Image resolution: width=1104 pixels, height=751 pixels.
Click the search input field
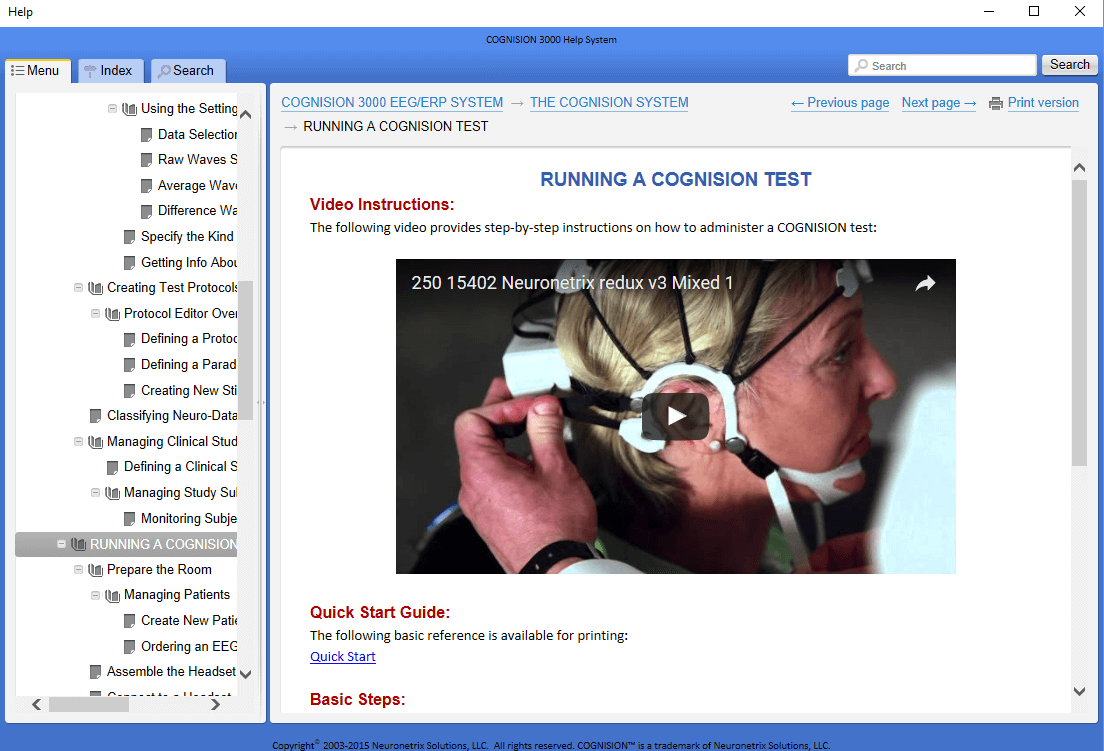(x=942, y=65)
